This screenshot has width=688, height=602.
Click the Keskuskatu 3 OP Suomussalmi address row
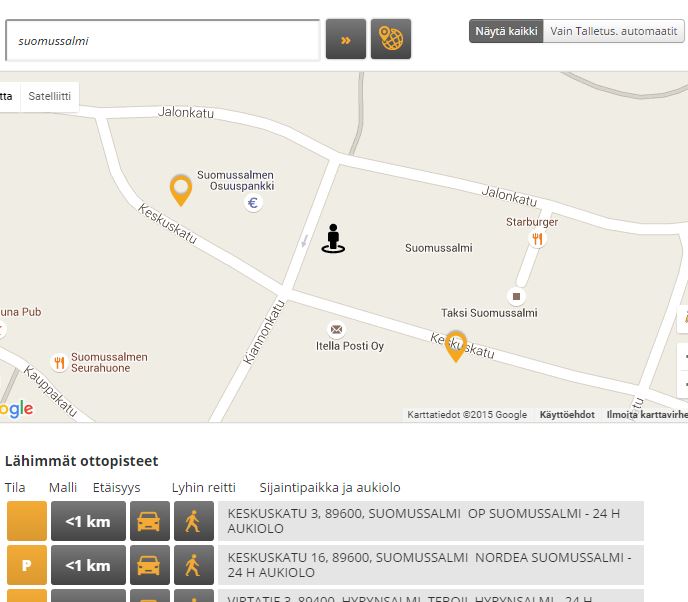tap(431, 521)
